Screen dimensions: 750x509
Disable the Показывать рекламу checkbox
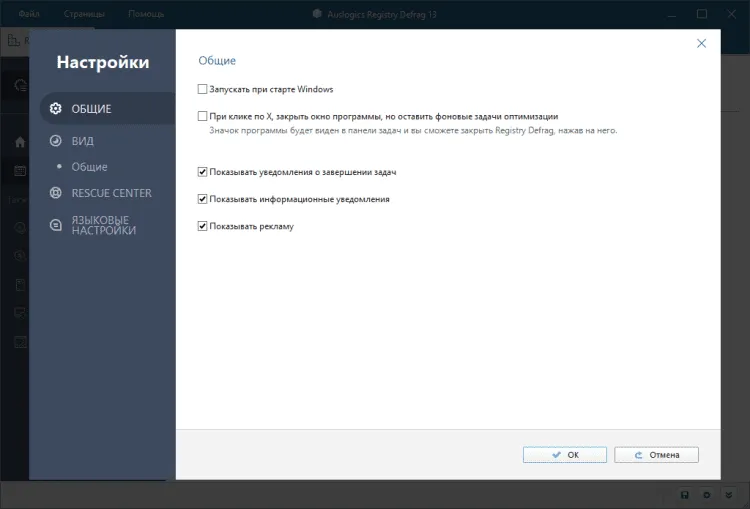[x=202, y=226]
